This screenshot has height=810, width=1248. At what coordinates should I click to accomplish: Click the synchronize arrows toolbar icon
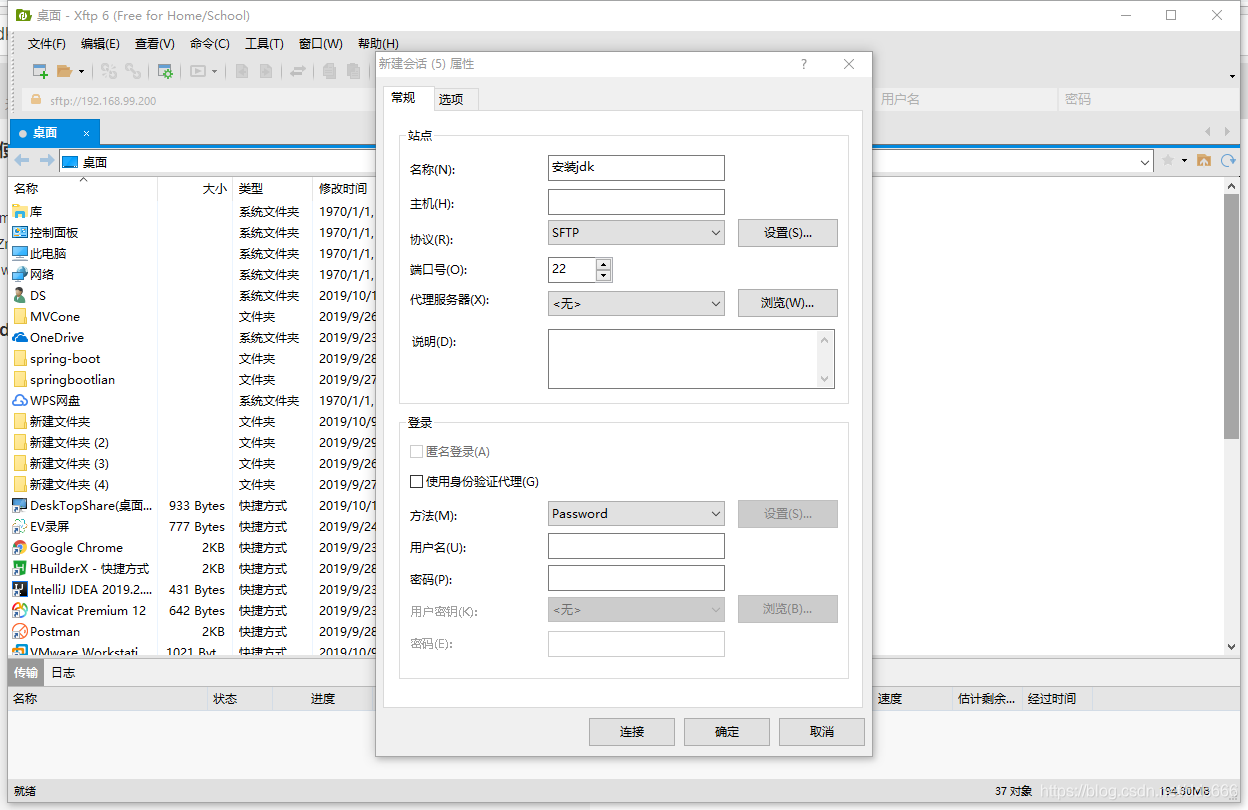click(x=298, y=71)
